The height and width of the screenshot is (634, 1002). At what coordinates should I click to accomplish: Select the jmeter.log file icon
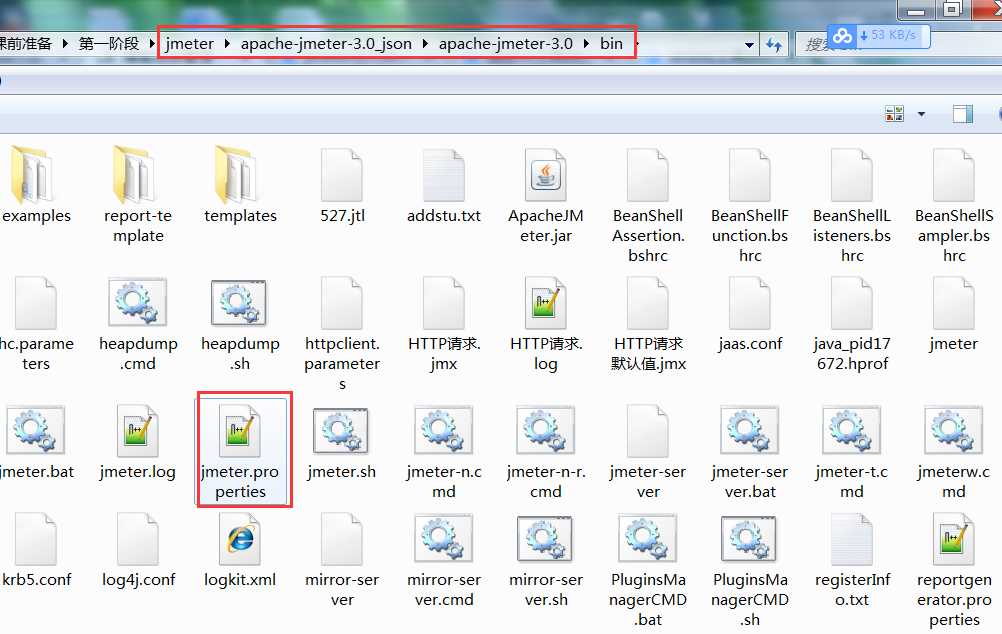tap(137, 431)
